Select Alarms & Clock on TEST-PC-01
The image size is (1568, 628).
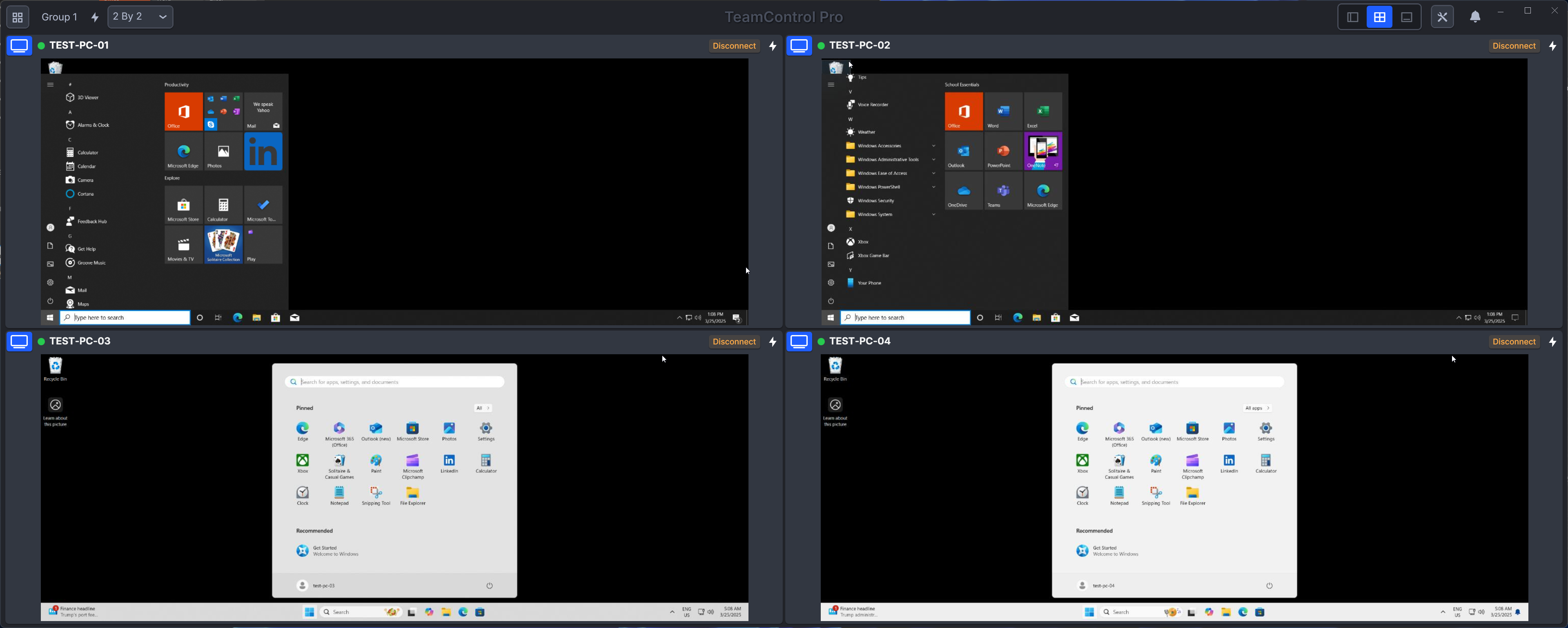click(x=93, y=125)
